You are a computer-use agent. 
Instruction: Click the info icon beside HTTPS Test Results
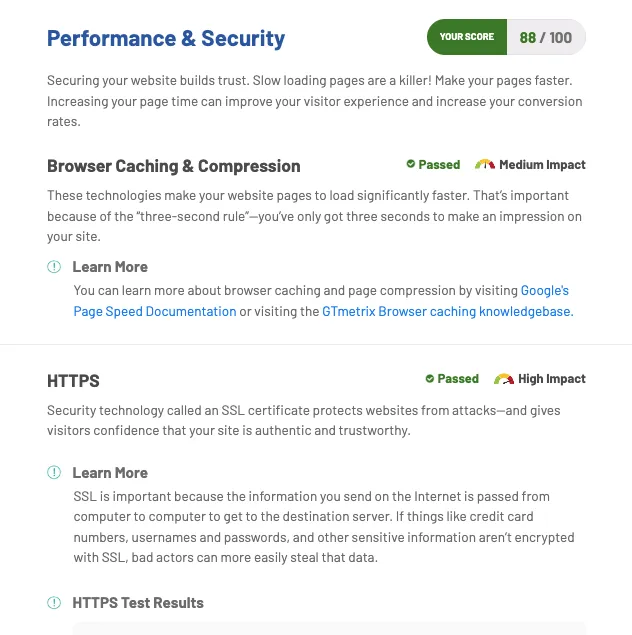tap(54, 603)
